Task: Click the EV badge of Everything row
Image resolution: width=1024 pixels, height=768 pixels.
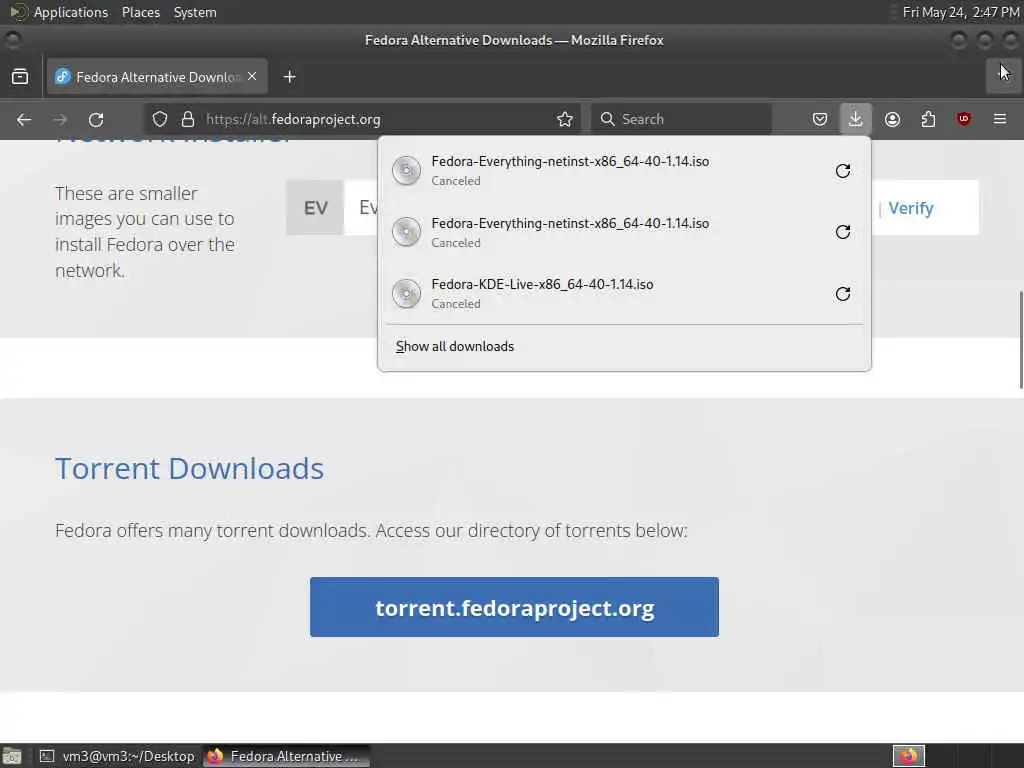Action: (315, 208)
